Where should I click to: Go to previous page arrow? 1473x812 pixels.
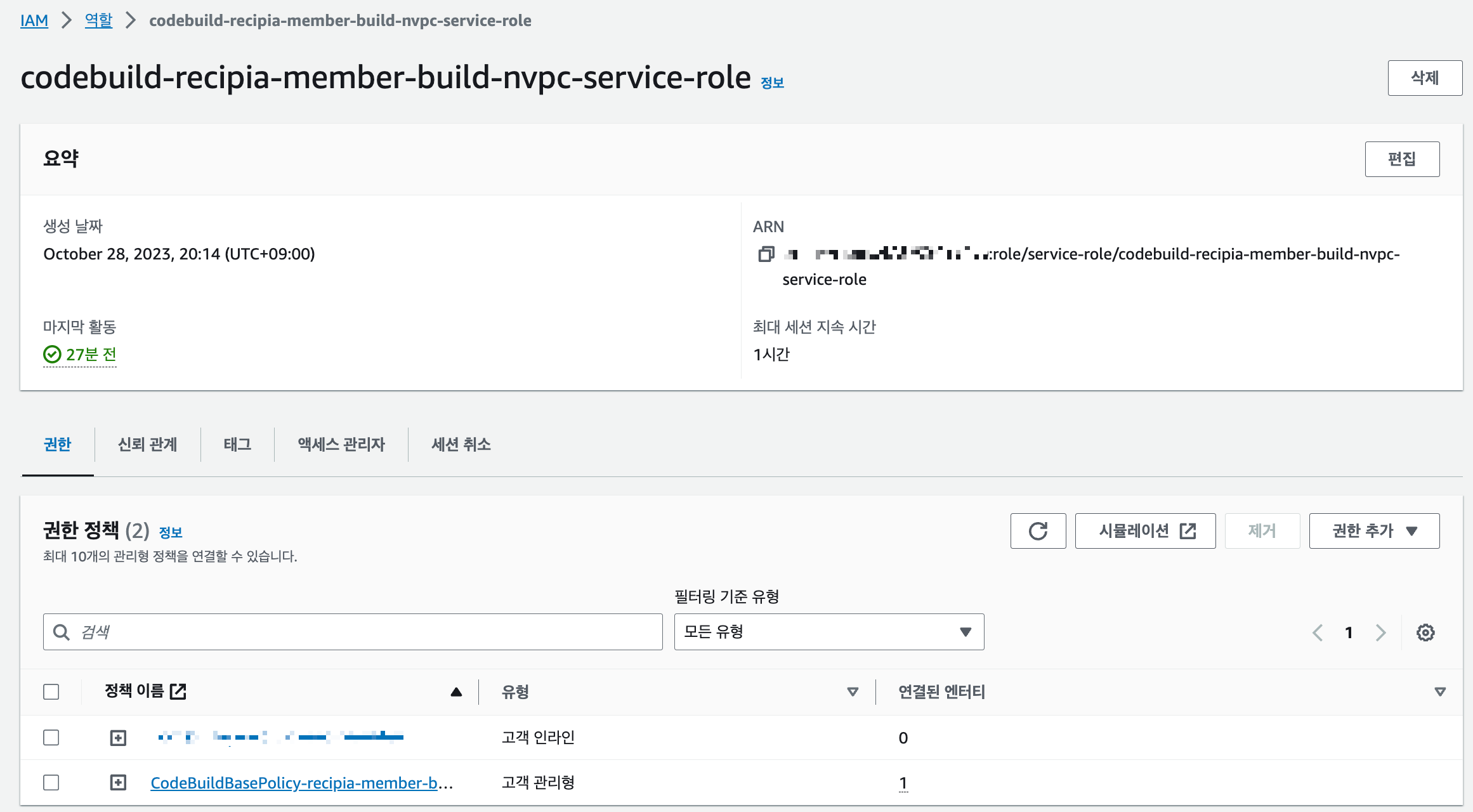click(1318, 632)
